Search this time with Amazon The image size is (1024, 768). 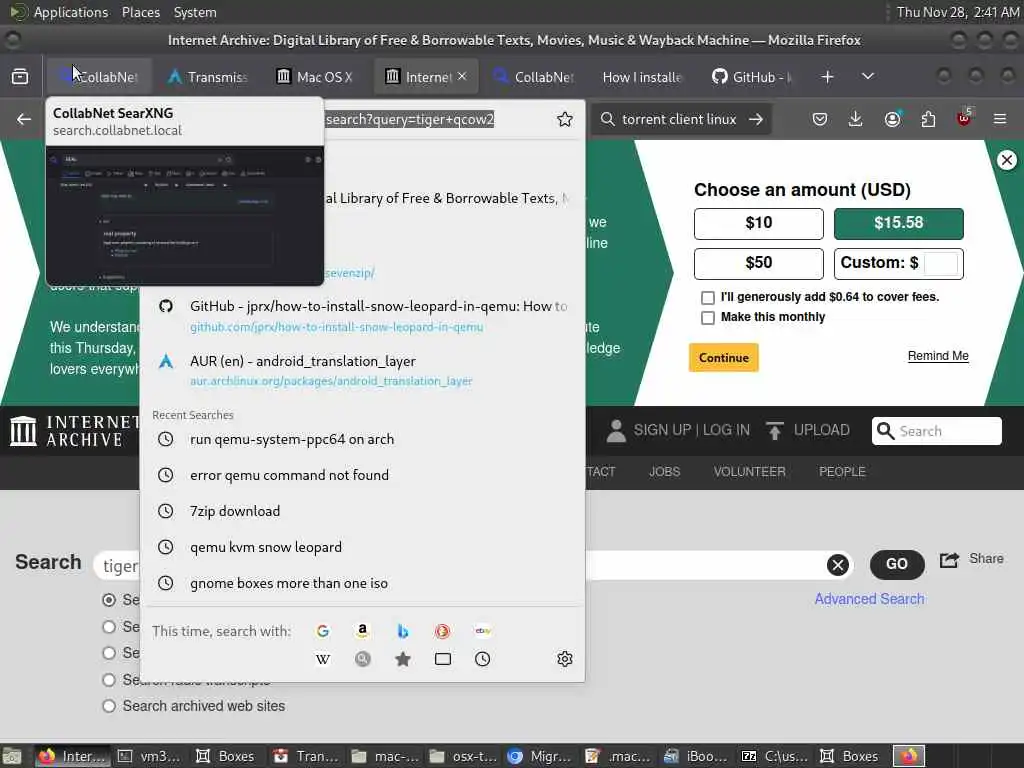(x=362, y=631)
